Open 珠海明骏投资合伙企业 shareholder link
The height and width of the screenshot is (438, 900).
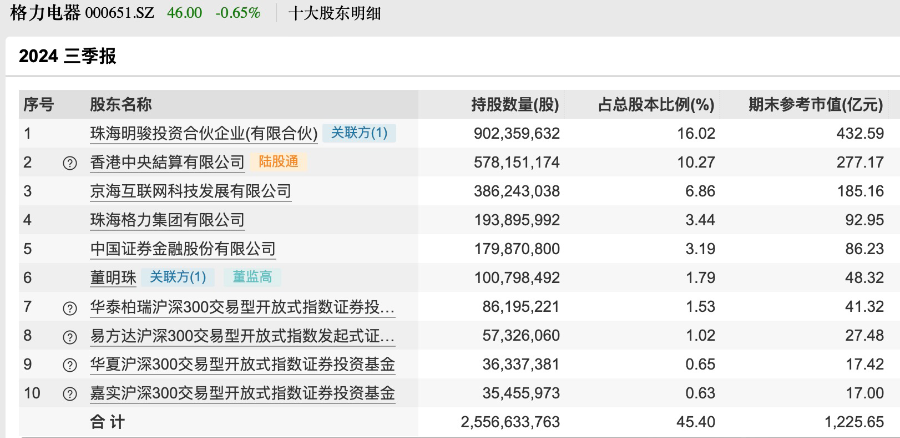pos(203,132)
